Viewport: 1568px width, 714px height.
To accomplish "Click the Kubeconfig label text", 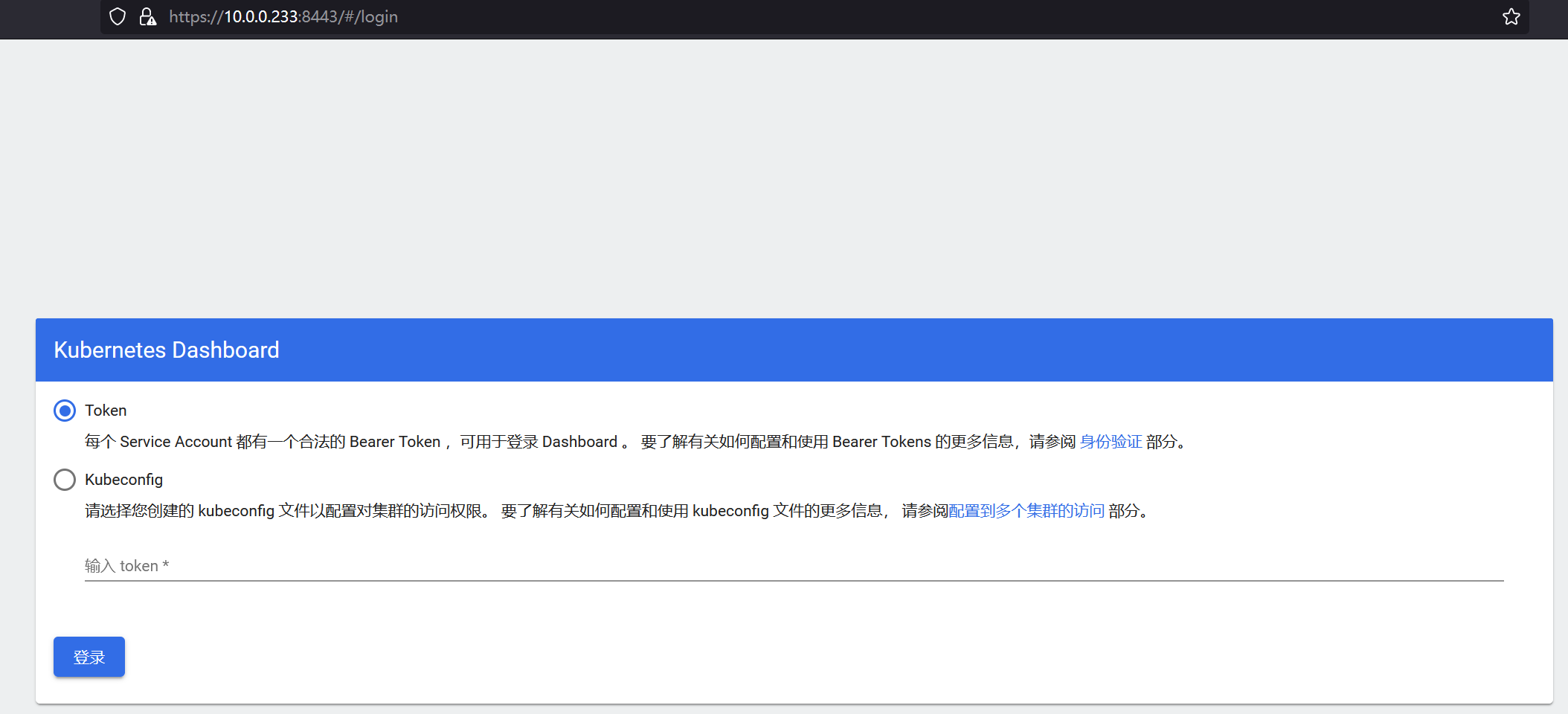I will tap(123, 480).
